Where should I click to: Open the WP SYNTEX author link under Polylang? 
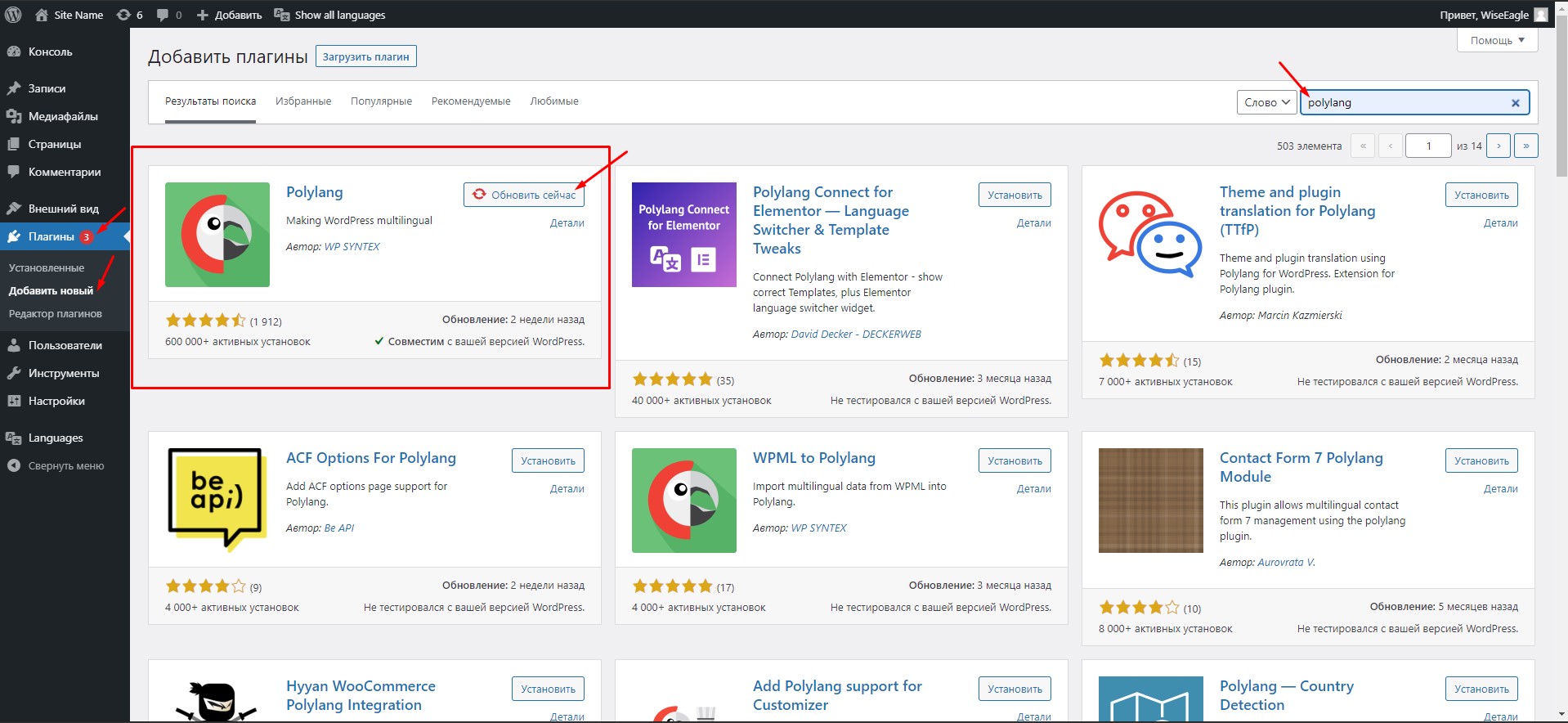(352, 246)
